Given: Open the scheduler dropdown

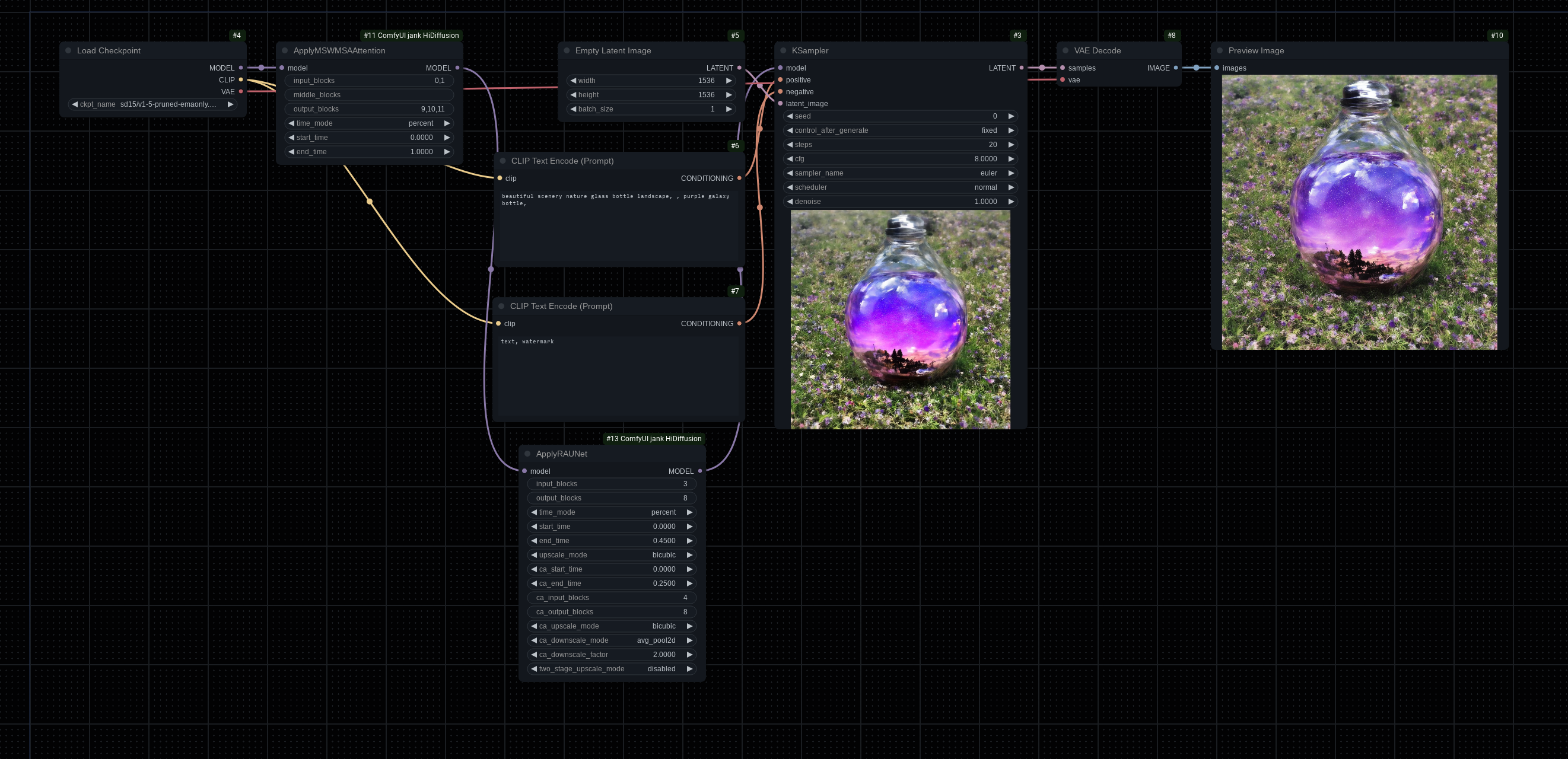Looking at the screenshot, I should point(900,187).
